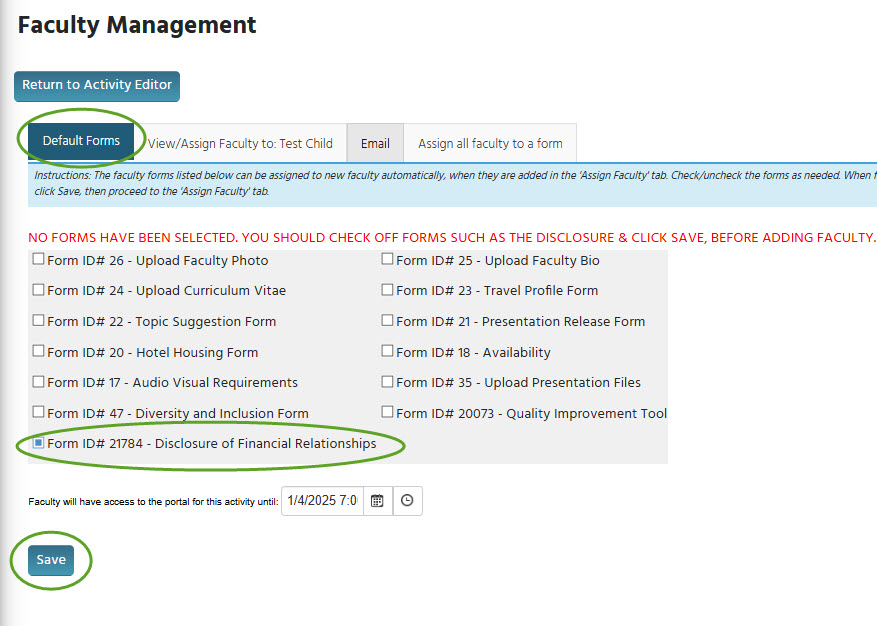The image size is (877, 626).
Task: Tick the Travel Profile Form checkbox
Action: pos(387,290)
